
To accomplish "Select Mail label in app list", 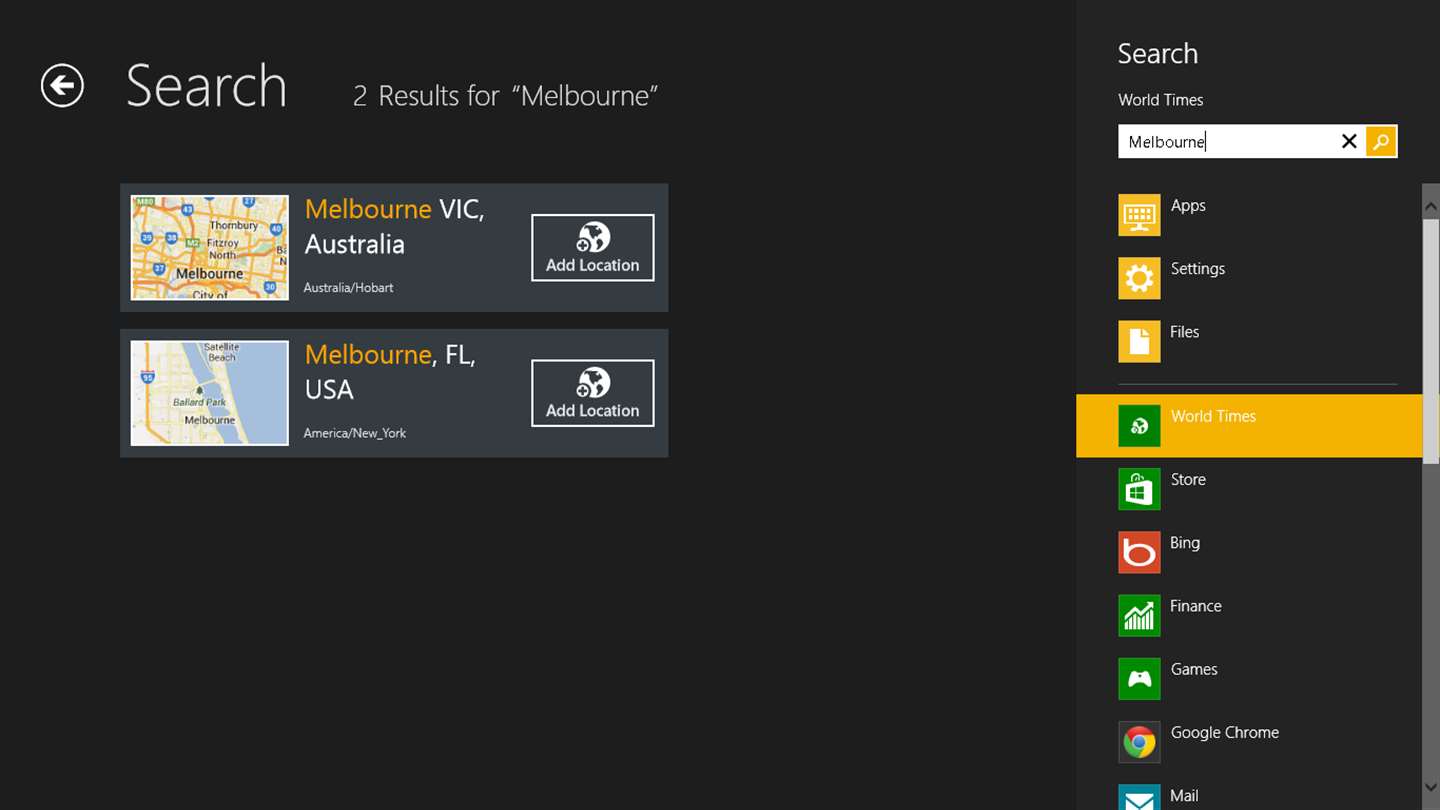I will pos(1184,796).
